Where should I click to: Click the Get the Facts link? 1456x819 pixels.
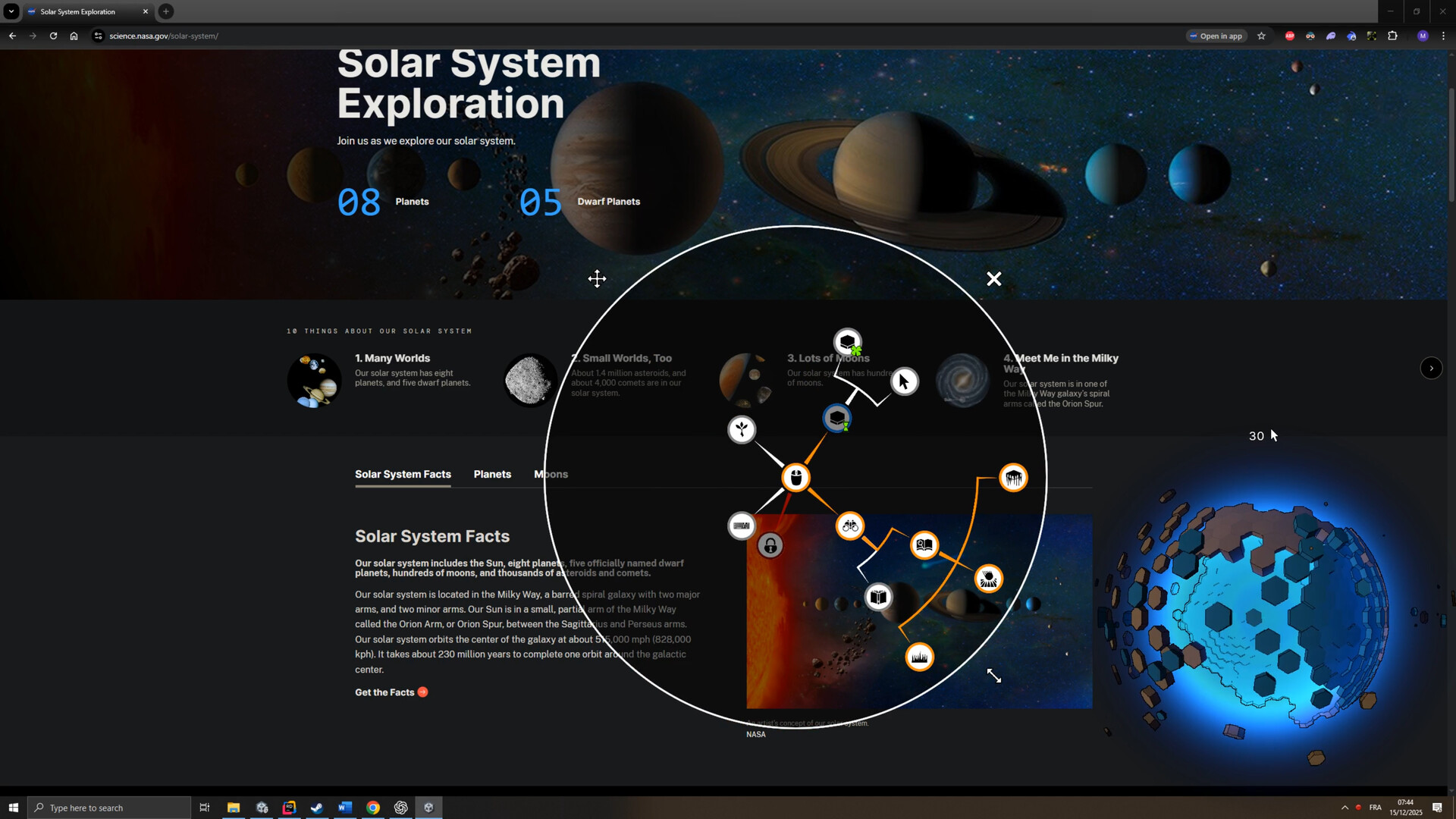click(x=386, y=692)
